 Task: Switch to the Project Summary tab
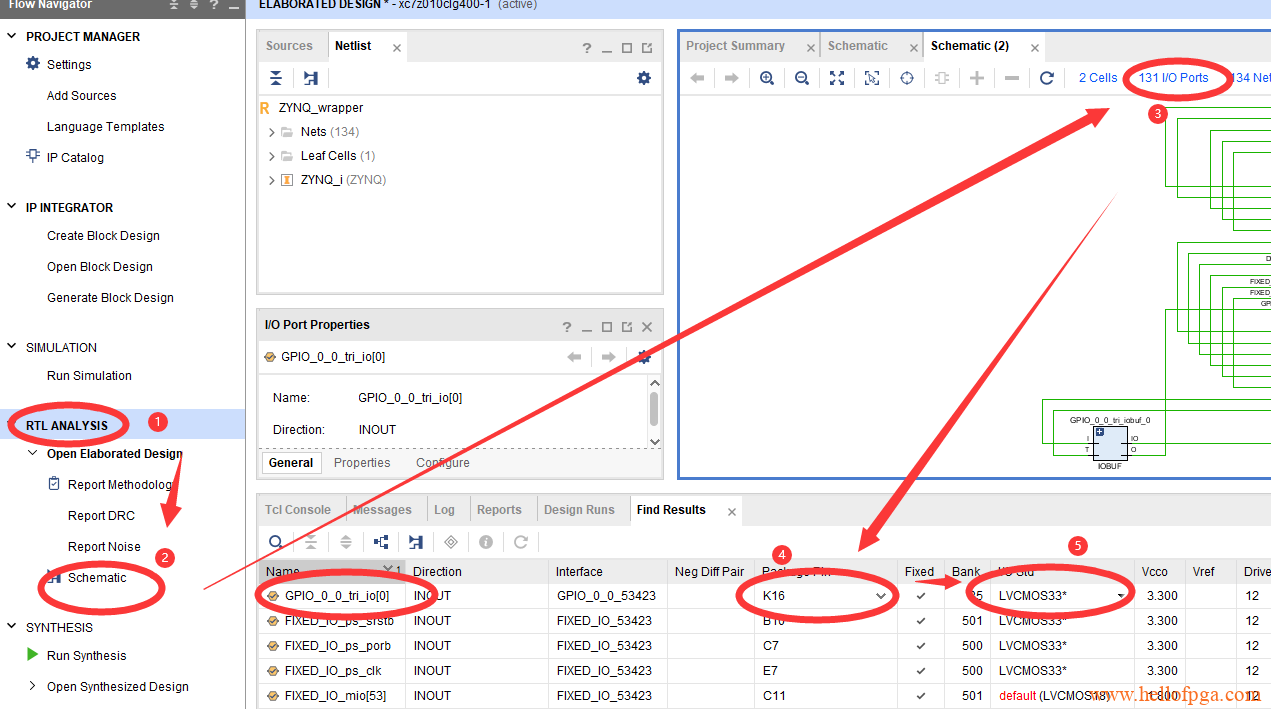click(735, 46)
